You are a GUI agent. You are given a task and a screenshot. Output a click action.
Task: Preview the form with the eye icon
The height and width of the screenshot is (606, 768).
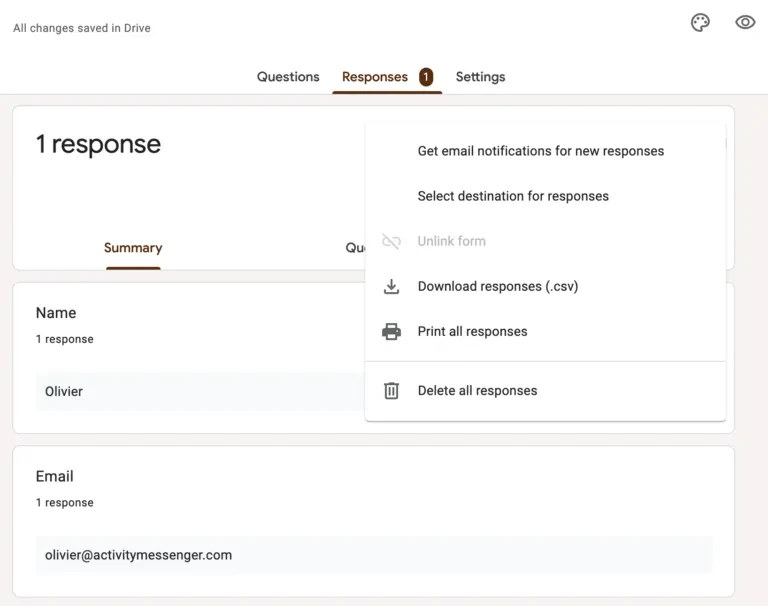(745, 23)
